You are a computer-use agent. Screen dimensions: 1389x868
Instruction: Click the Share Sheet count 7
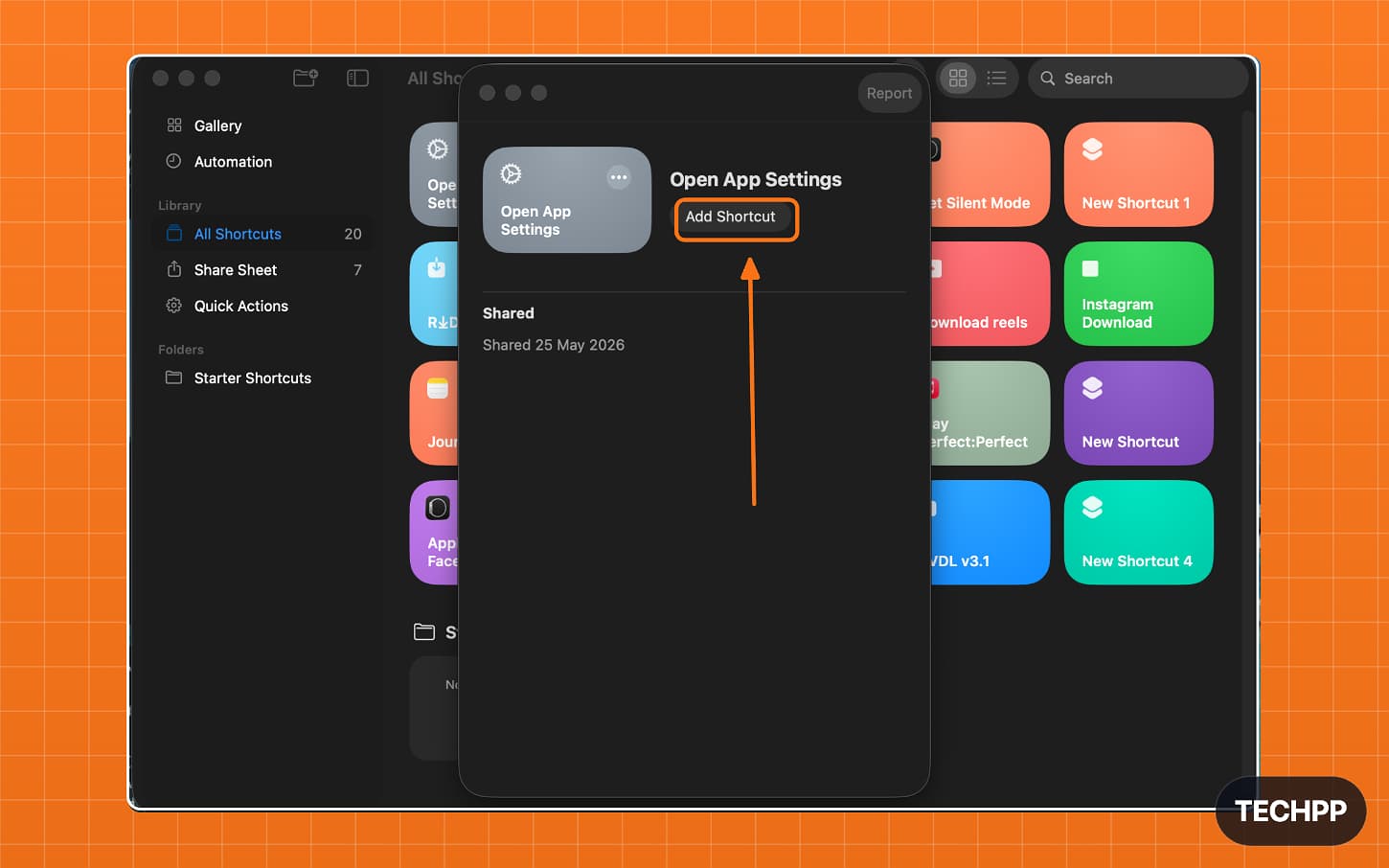(x=357, y=270)
